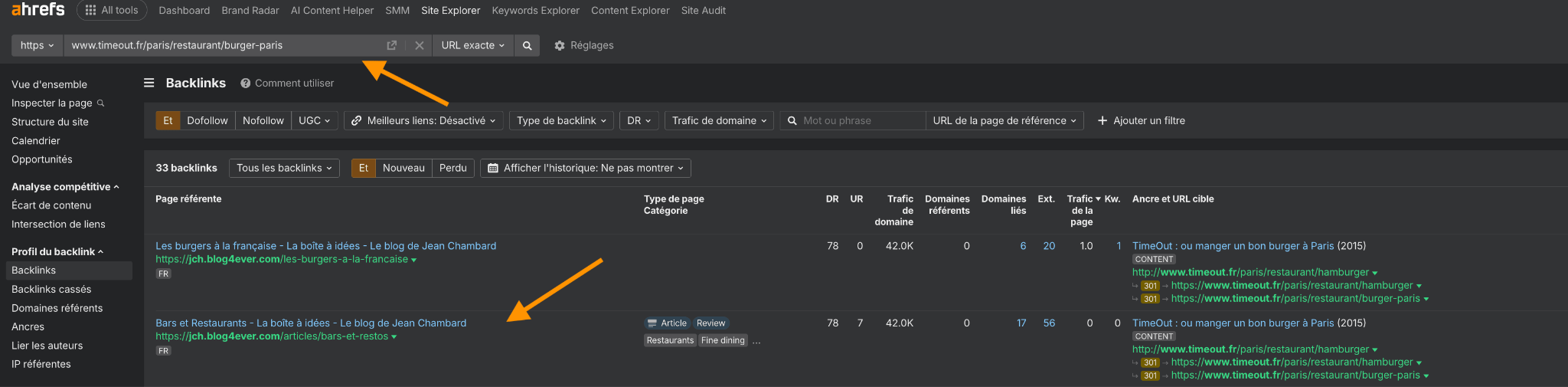This screenshot has height=387, width=1568.
Task: Click external links value 56
Action: click(1049, 323)
